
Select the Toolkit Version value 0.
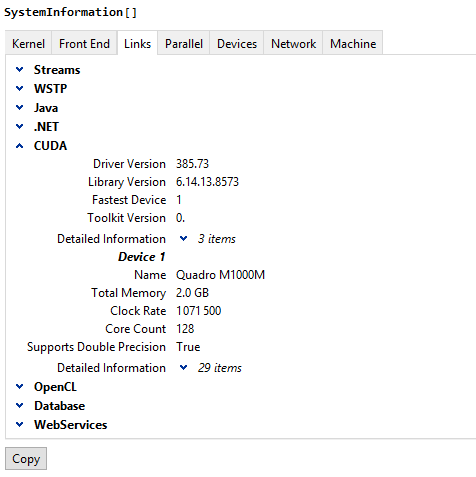coord(180,218)
